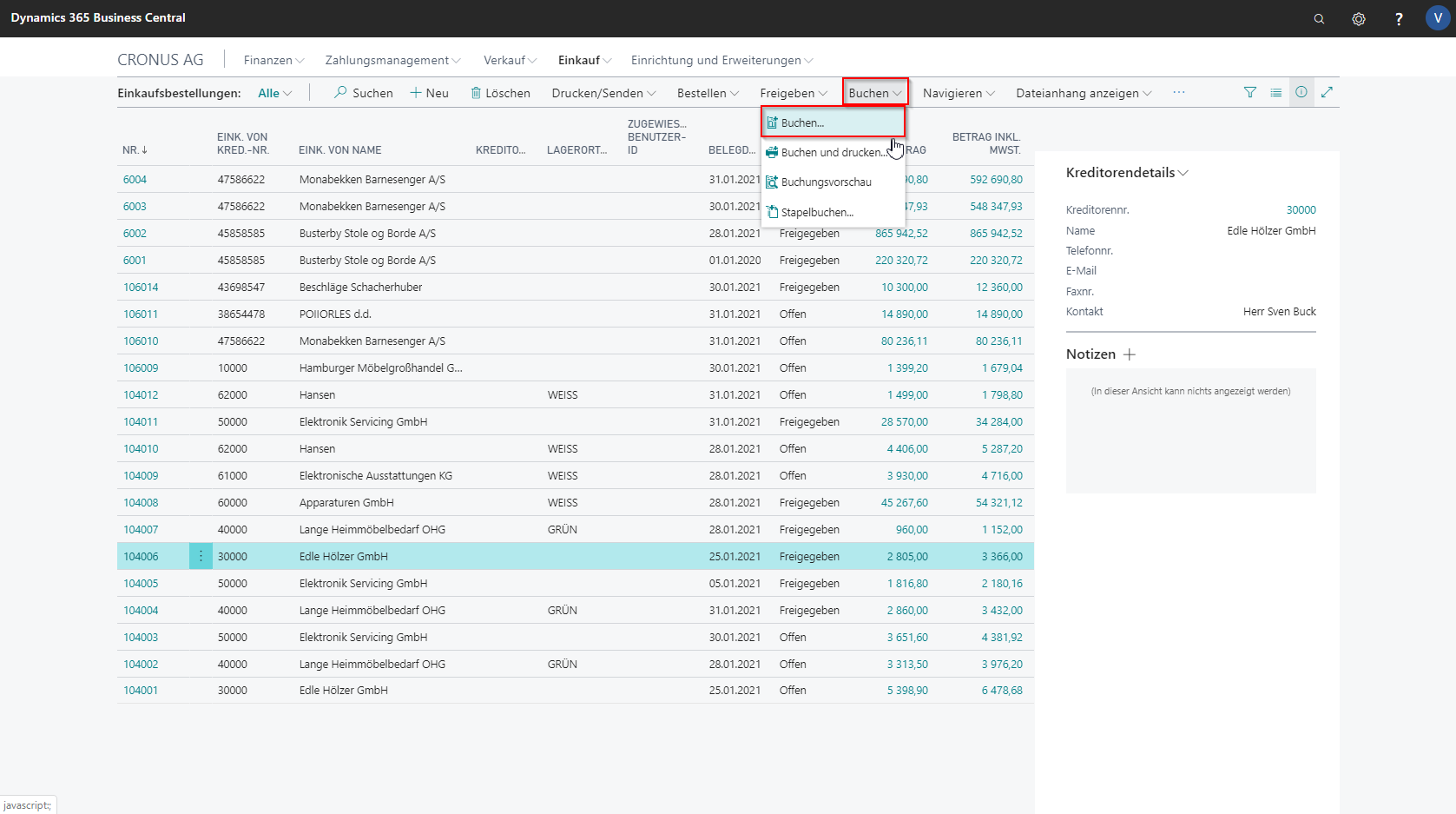
Task: Open the Drucken/Senden dropdown
Action: [603, 93]
